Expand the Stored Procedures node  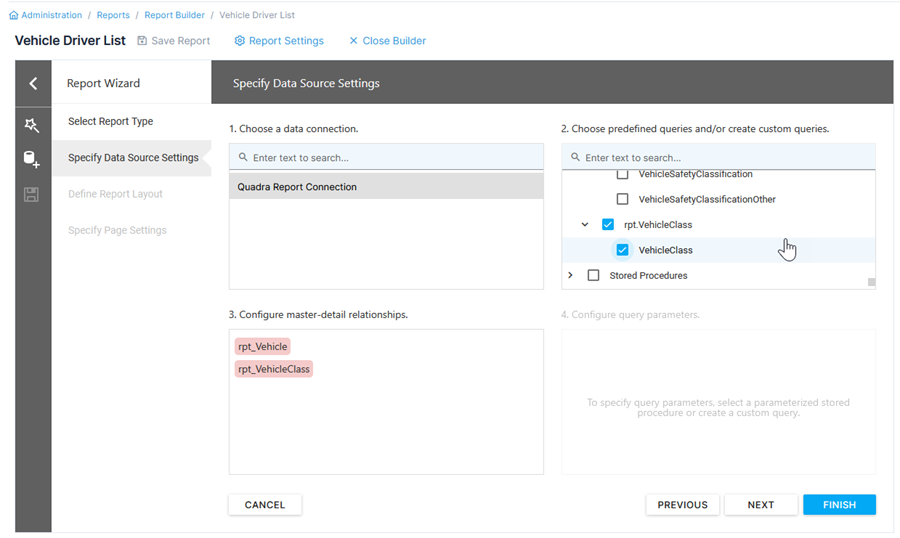(570, 275)
